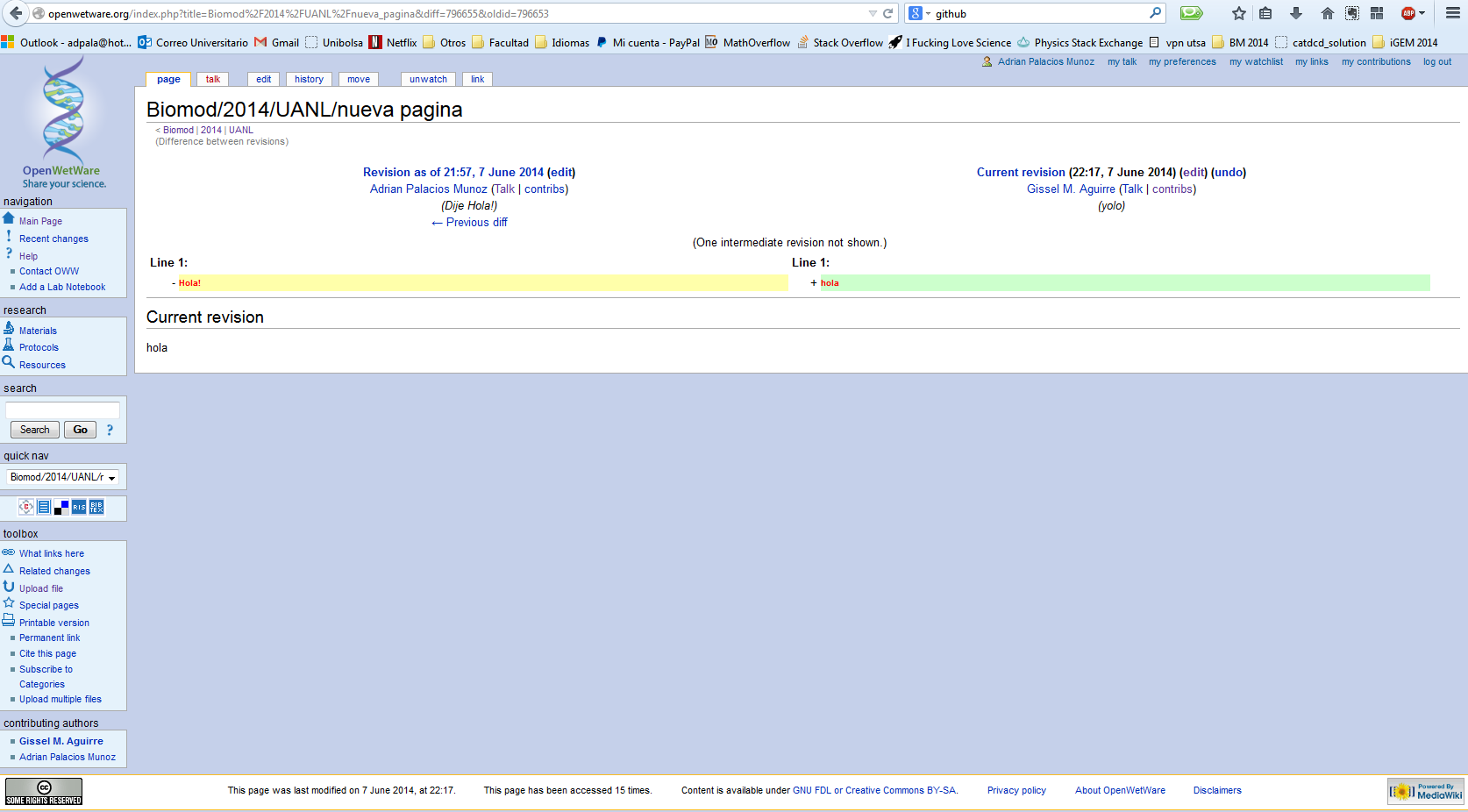Open the quick nav dropdown
The height and width of the screenshot is (812, 1468).
pos(62,477)
